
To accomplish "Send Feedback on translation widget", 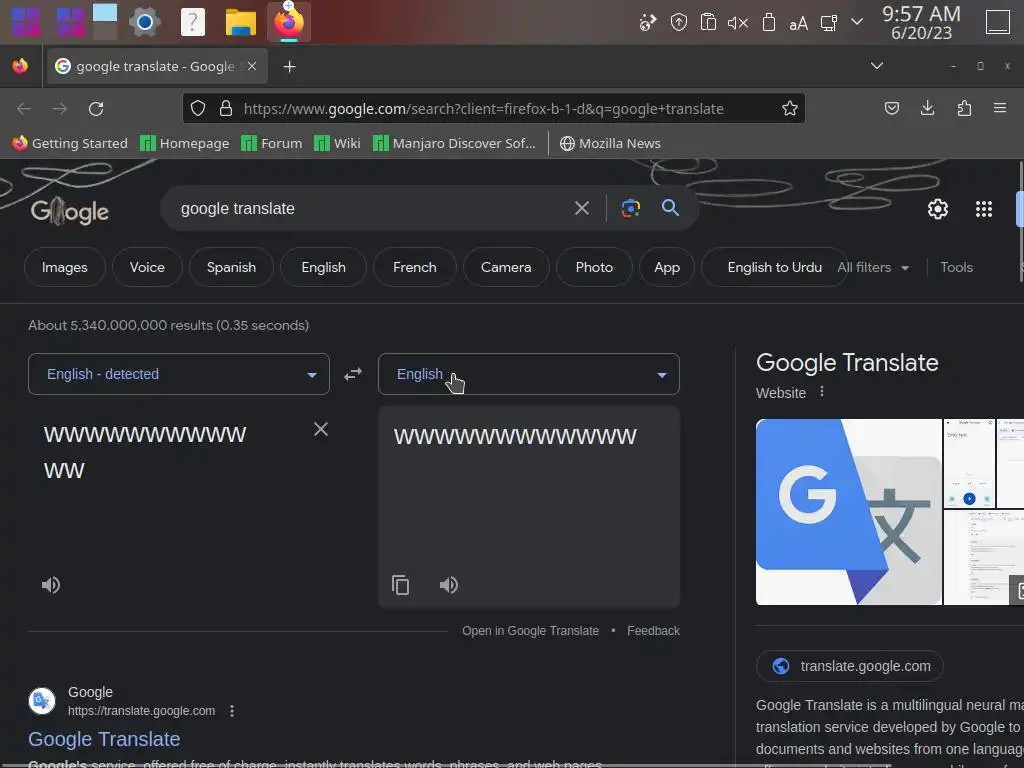I will tap(653, 631).
